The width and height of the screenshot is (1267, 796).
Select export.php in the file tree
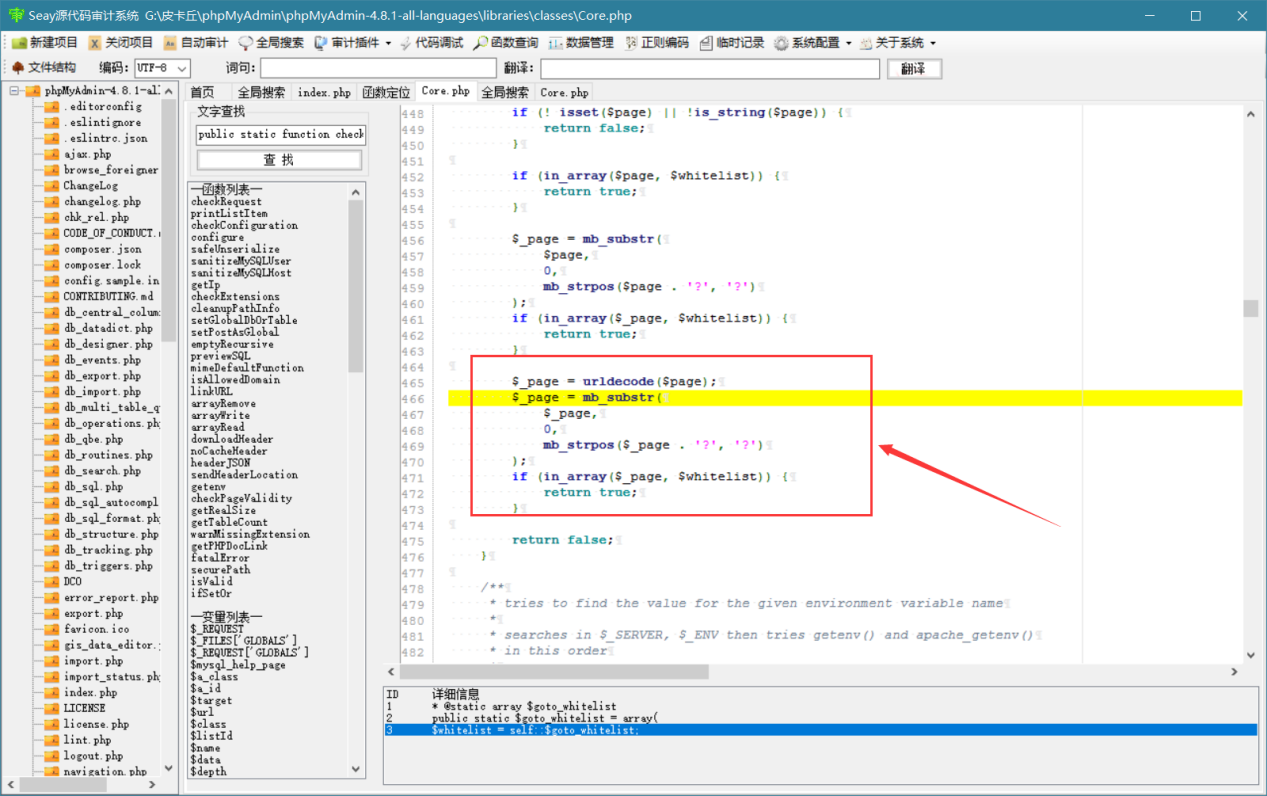[93, 613]
